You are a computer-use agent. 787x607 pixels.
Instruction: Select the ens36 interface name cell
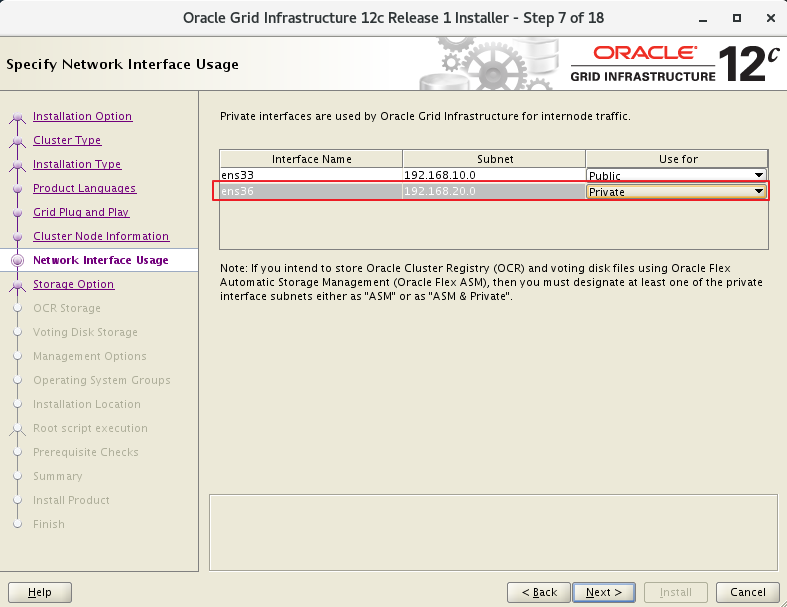[311, 191]
